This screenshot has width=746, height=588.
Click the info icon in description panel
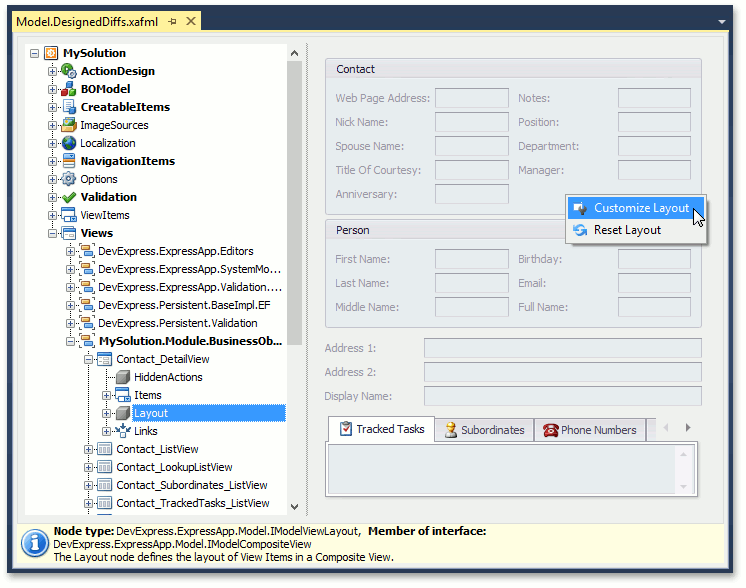click(x=34, y=543)
